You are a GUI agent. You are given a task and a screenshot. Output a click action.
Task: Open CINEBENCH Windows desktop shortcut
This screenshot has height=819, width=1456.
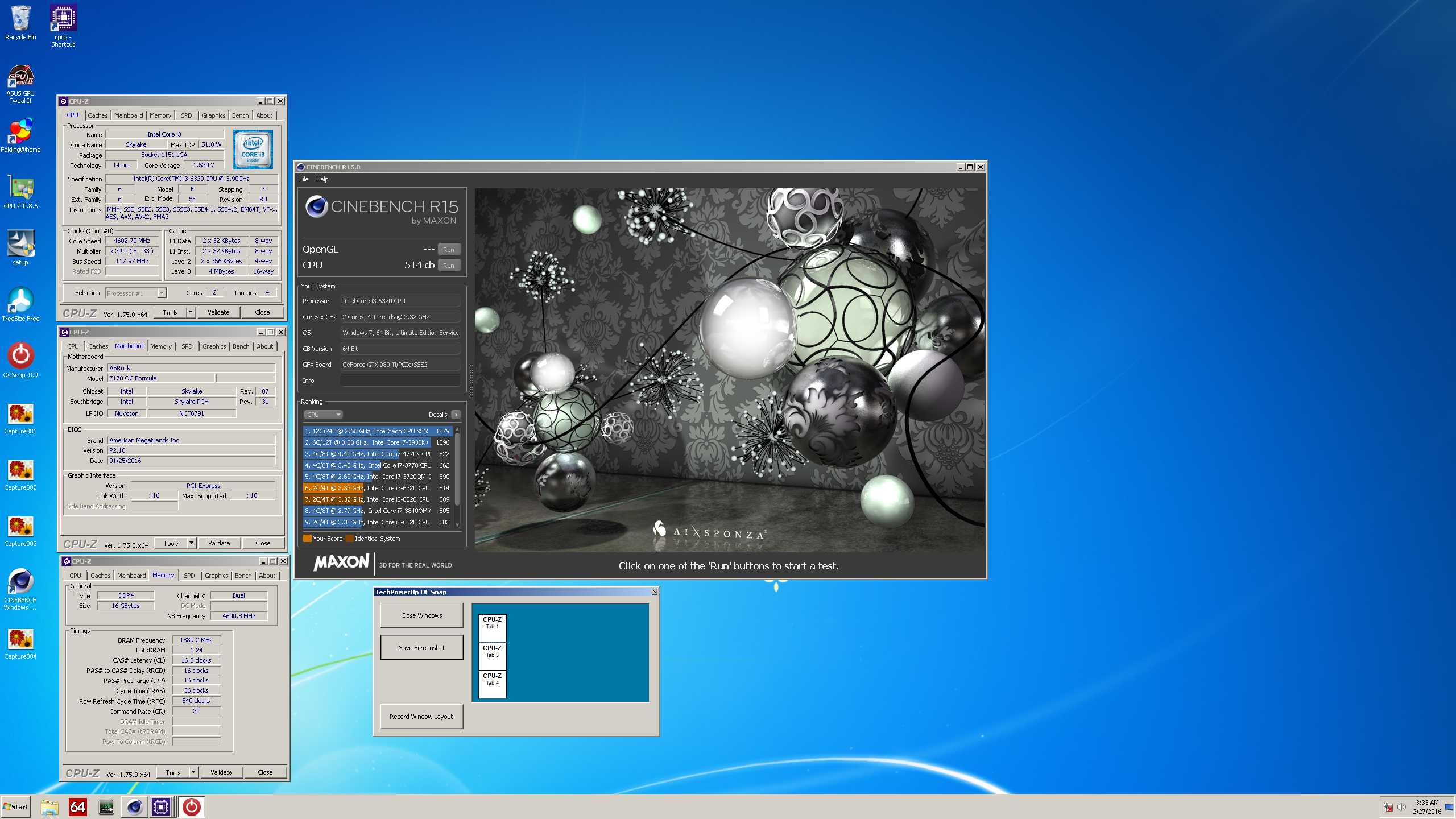(x=20, y=589)
